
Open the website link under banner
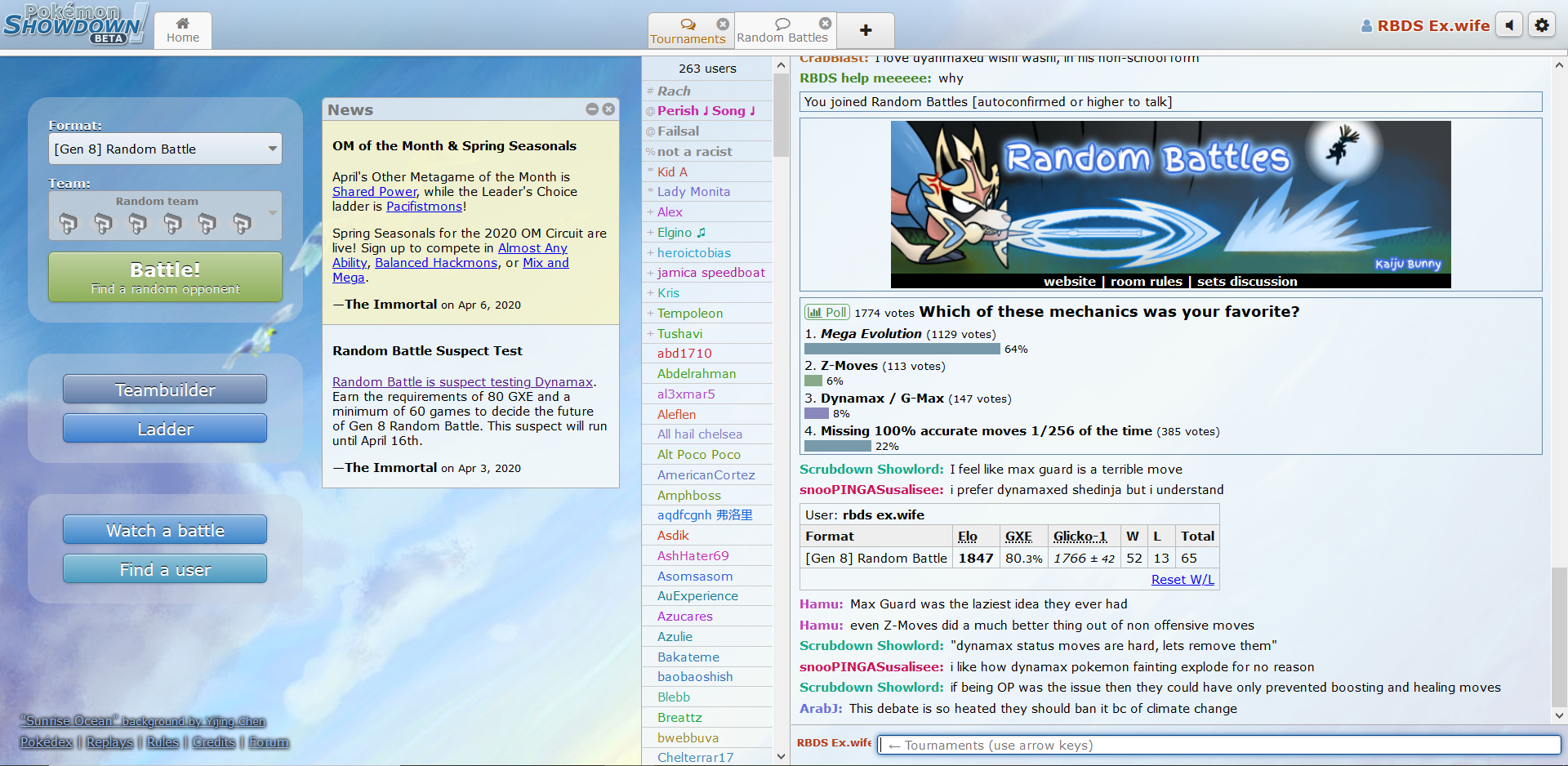pyautogui.click(x=1069, y=282)
